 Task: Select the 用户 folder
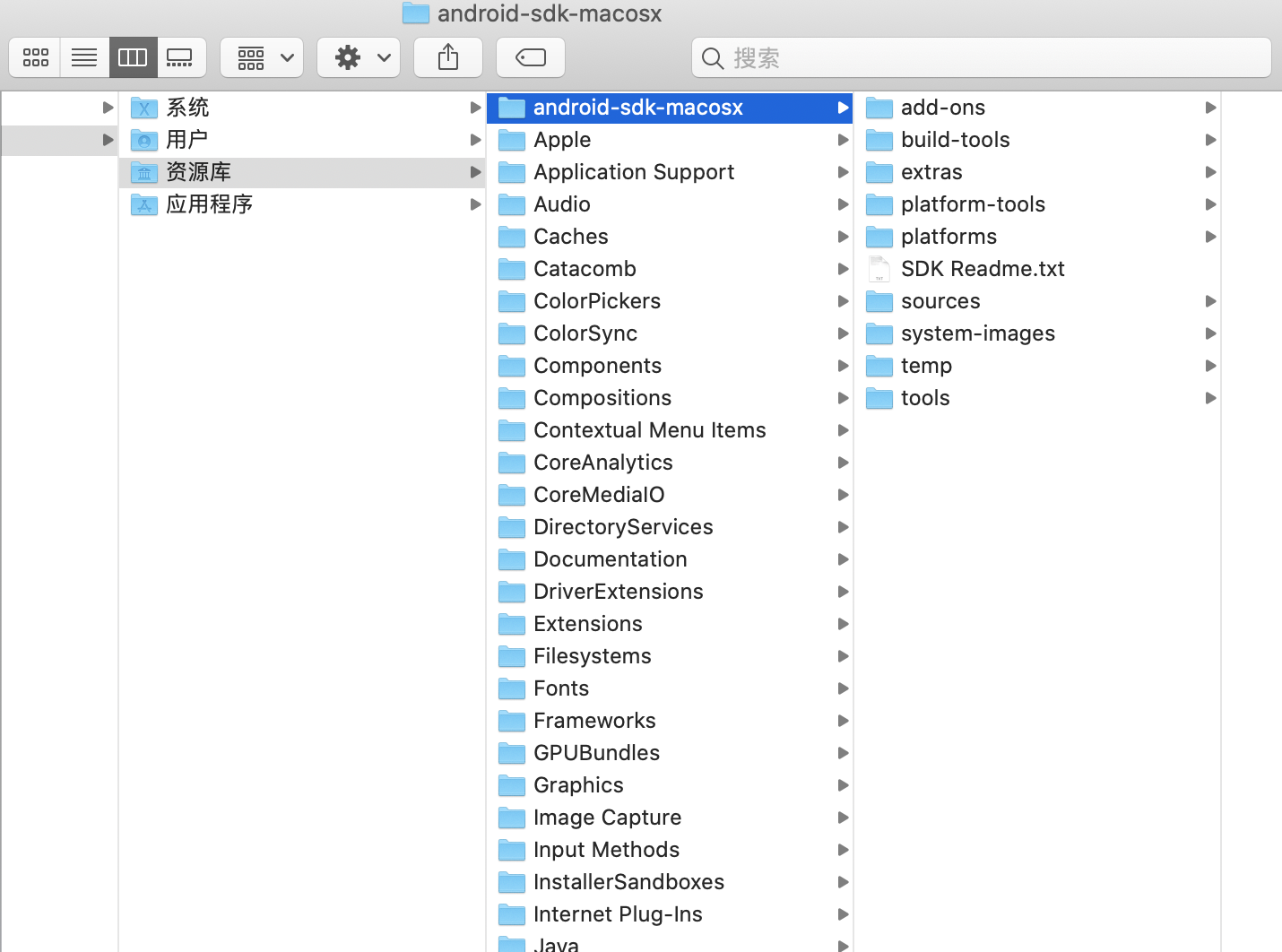pos(302,140)
